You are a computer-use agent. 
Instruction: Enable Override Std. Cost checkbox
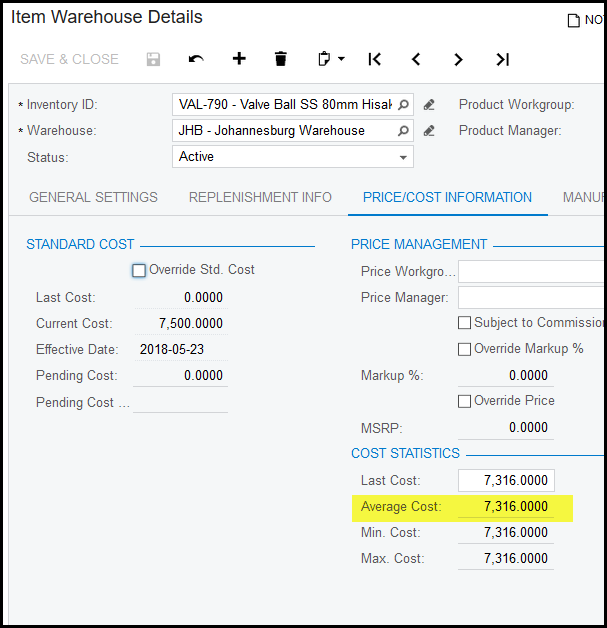(139, 270)
